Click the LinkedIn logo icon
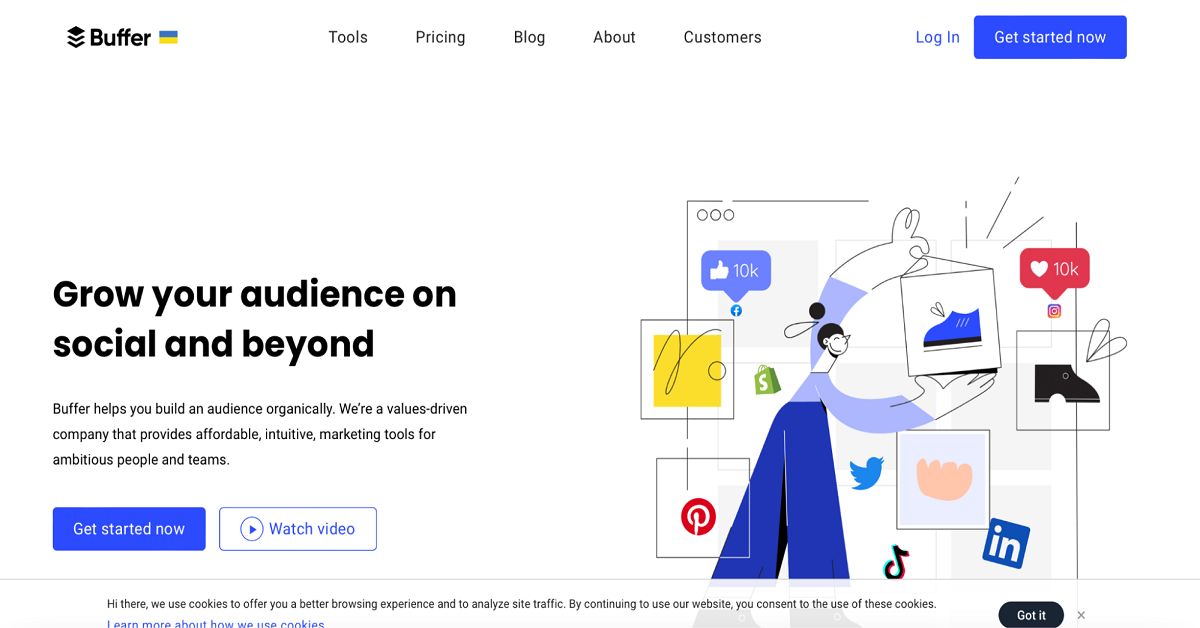This screenshot has height=628, width=1200. point(1006,544)
